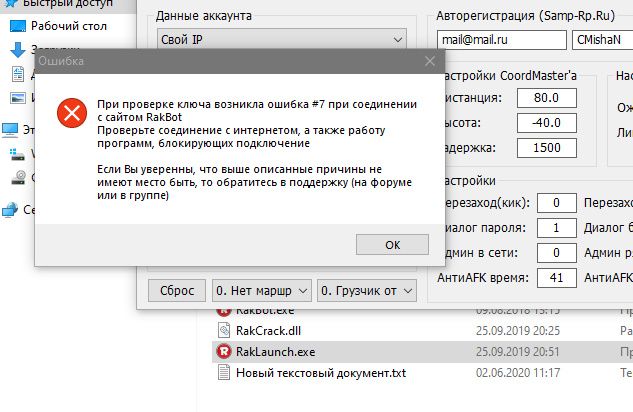Open the Pictures icon in sidebar

tap(18, 98)
